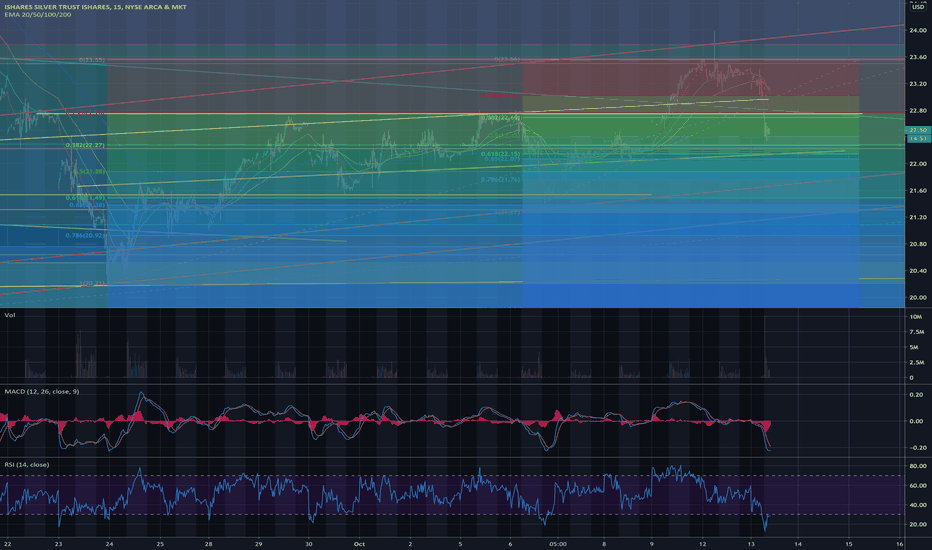Image resolution: width=932 pixels, height=550 pixels.
Task: Click the 0.618(22.15) Fibonacci level label
Action: click(500, 154)
